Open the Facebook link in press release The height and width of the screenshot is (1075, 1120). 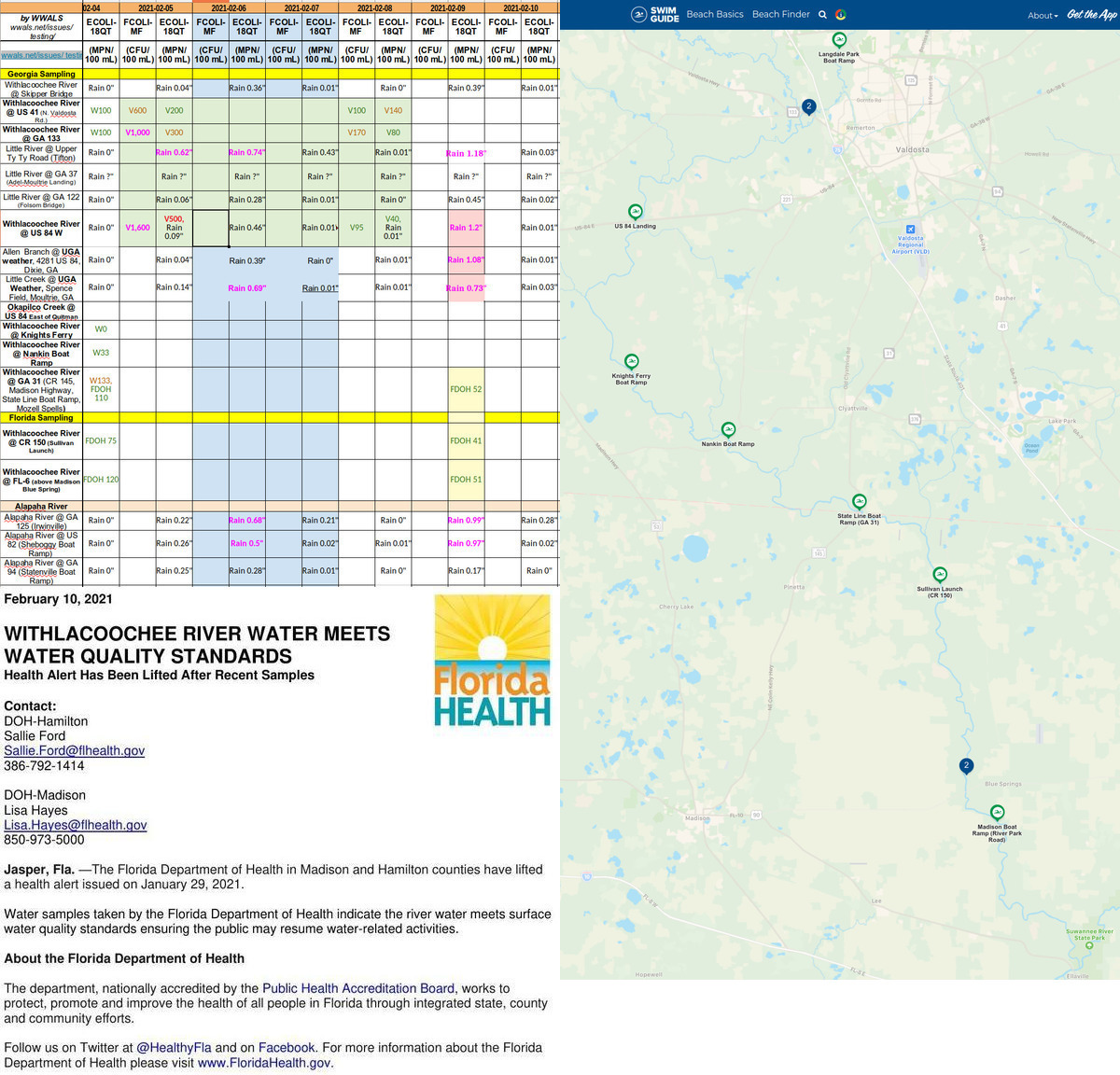tap(287, 1048)
